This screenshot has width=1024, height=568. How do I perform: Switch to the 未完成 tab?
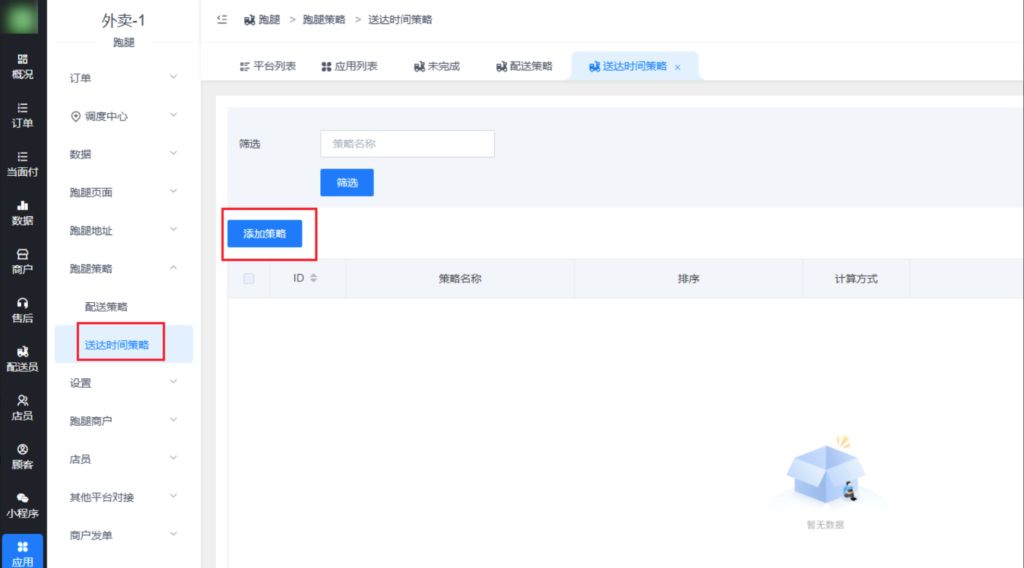pos(437,66)
